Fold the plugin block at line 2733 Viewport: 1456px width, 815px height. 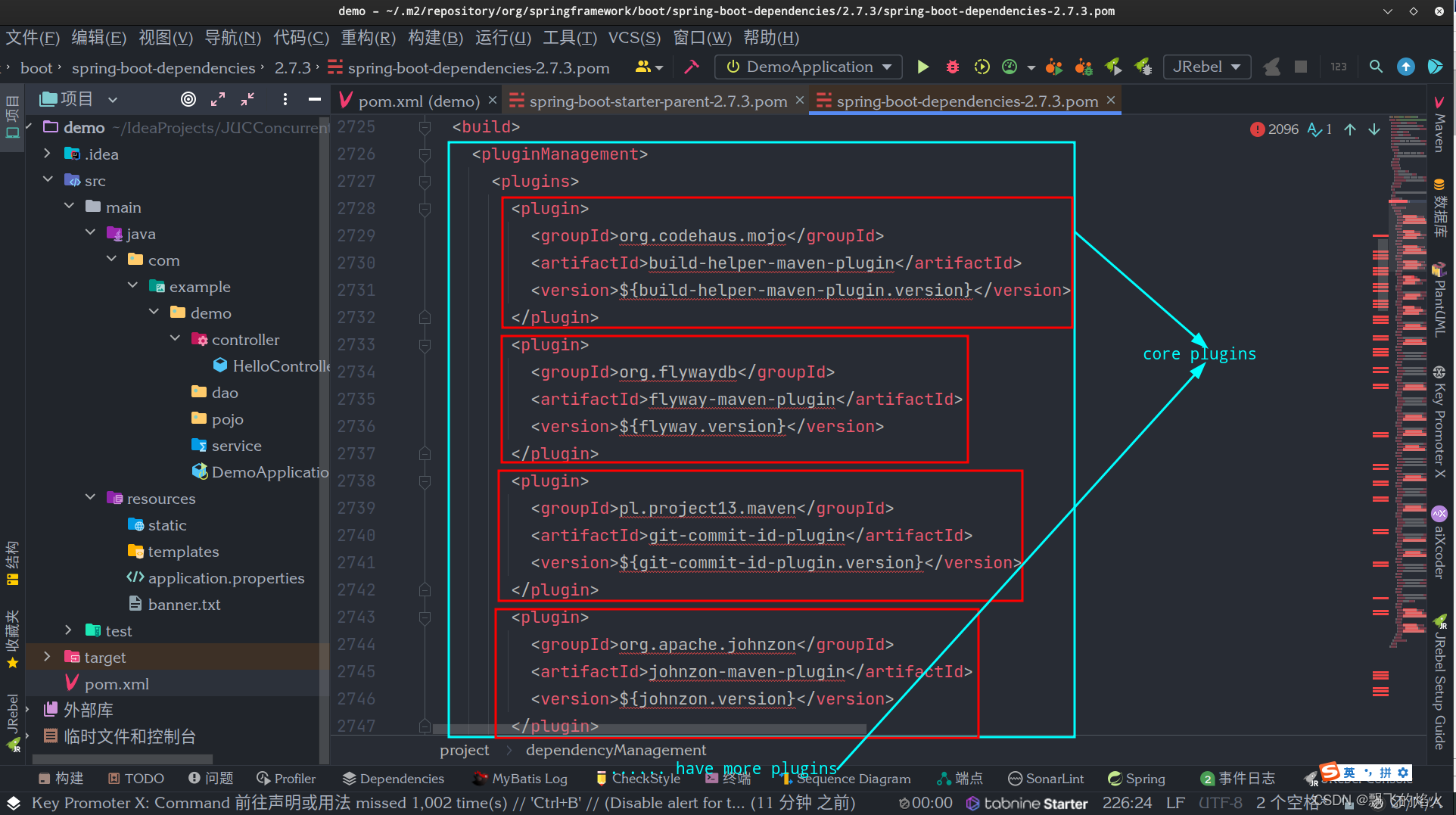coord(425,345)
